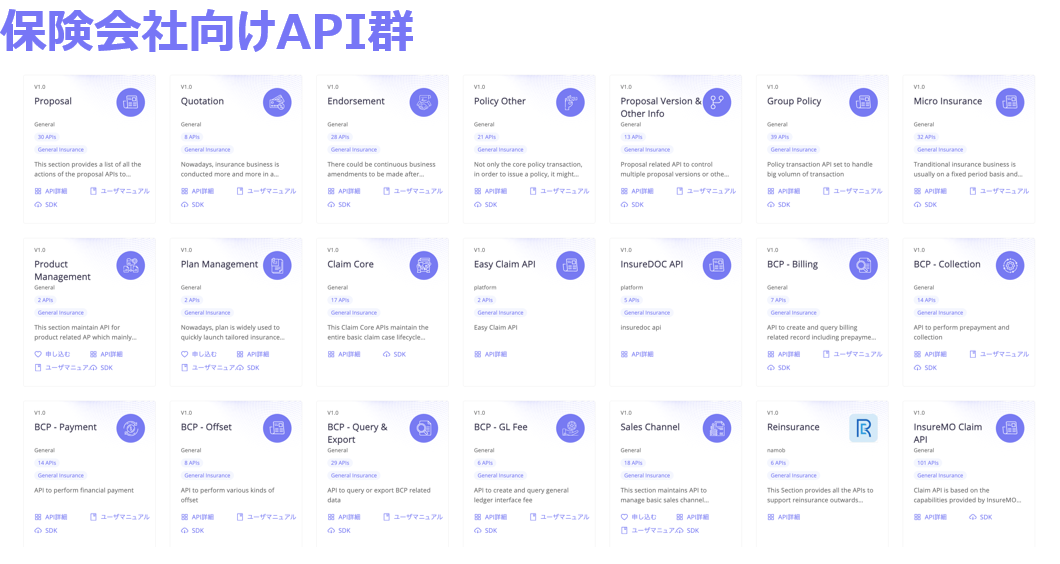Select the Endorsement card title

(356, 101)
